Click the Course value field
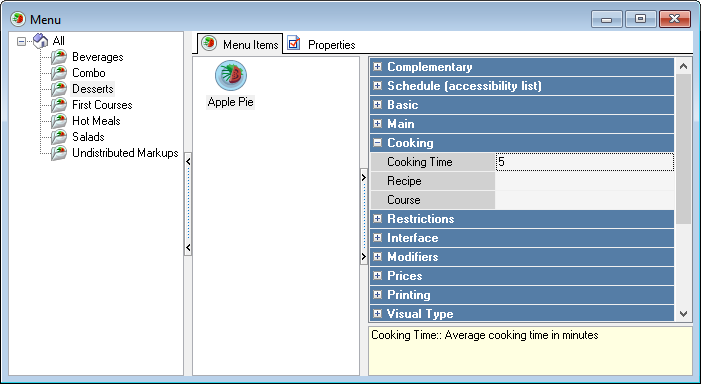This screenshot has width=701, height=384. click(x=584, y=200)
